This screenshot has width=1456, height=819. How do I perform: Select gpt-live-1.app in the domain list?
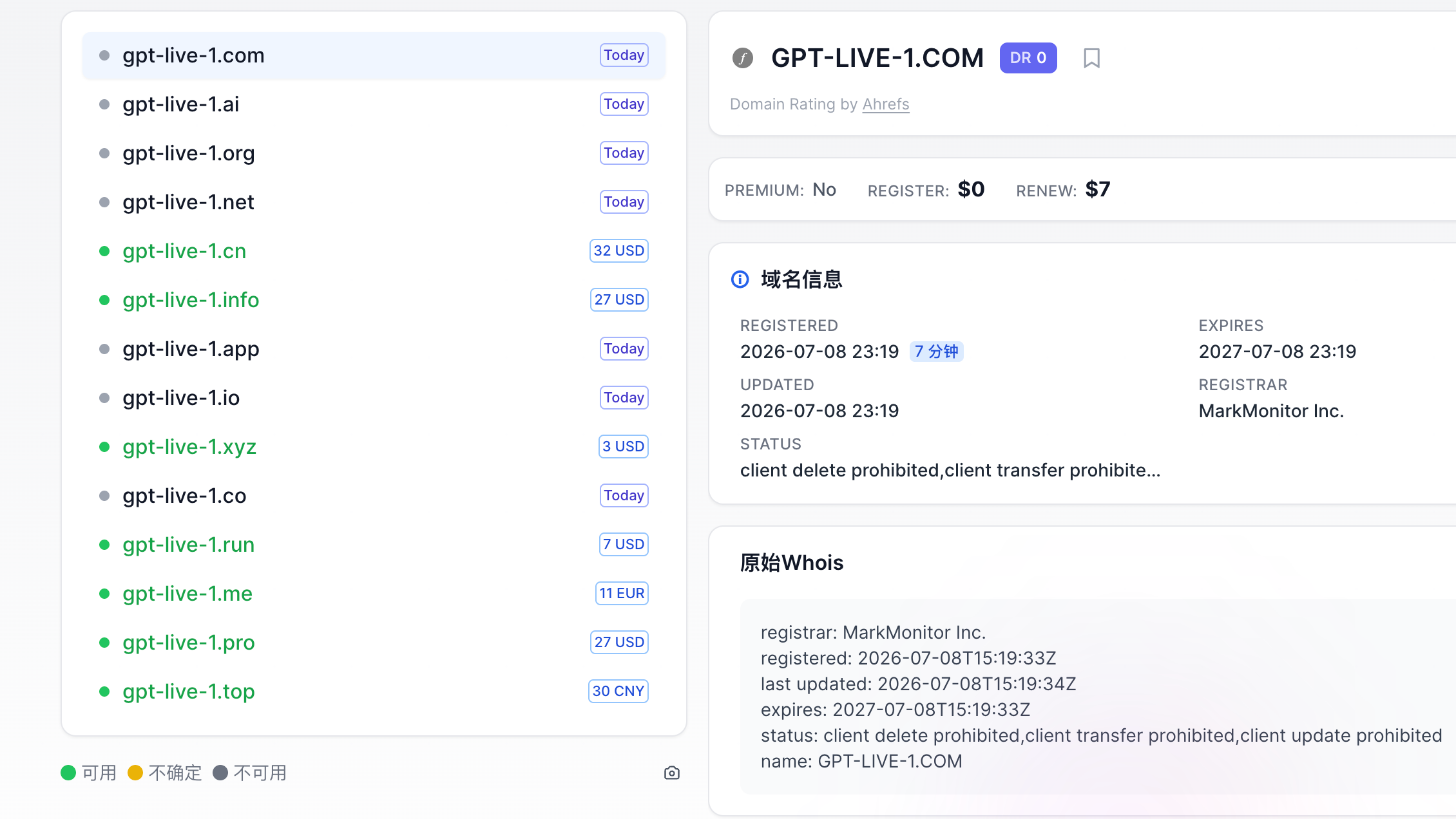(374, 349)
